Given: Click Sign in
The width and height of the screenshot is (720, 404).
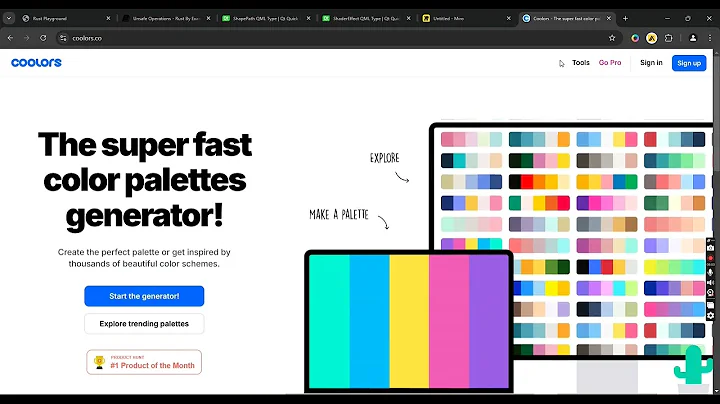Looking at the screenshot, I should (x=651, y=62).
